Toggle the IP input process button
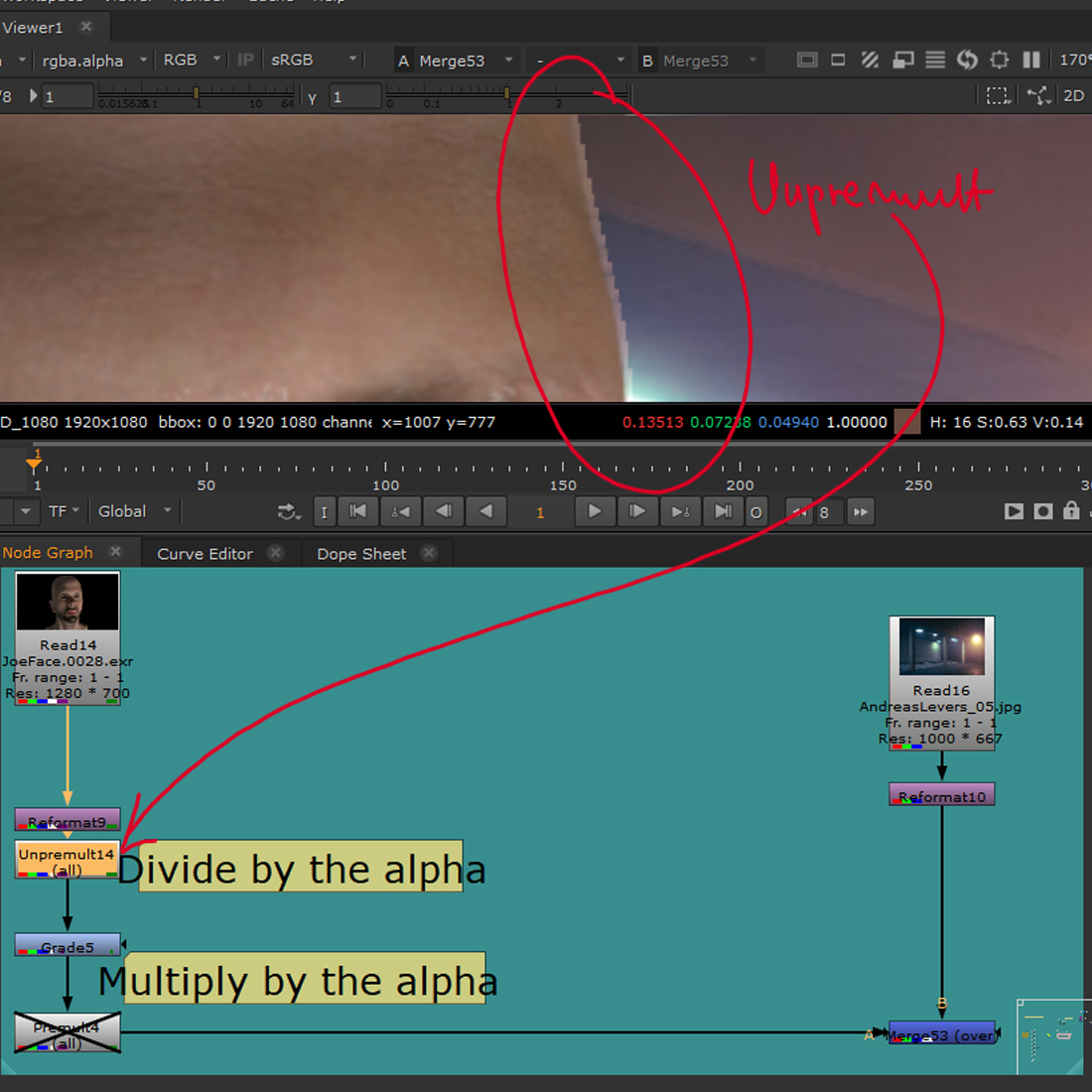Viewport: 1092px width, 1092px height. pyautogui.click(x=245, y=60)
